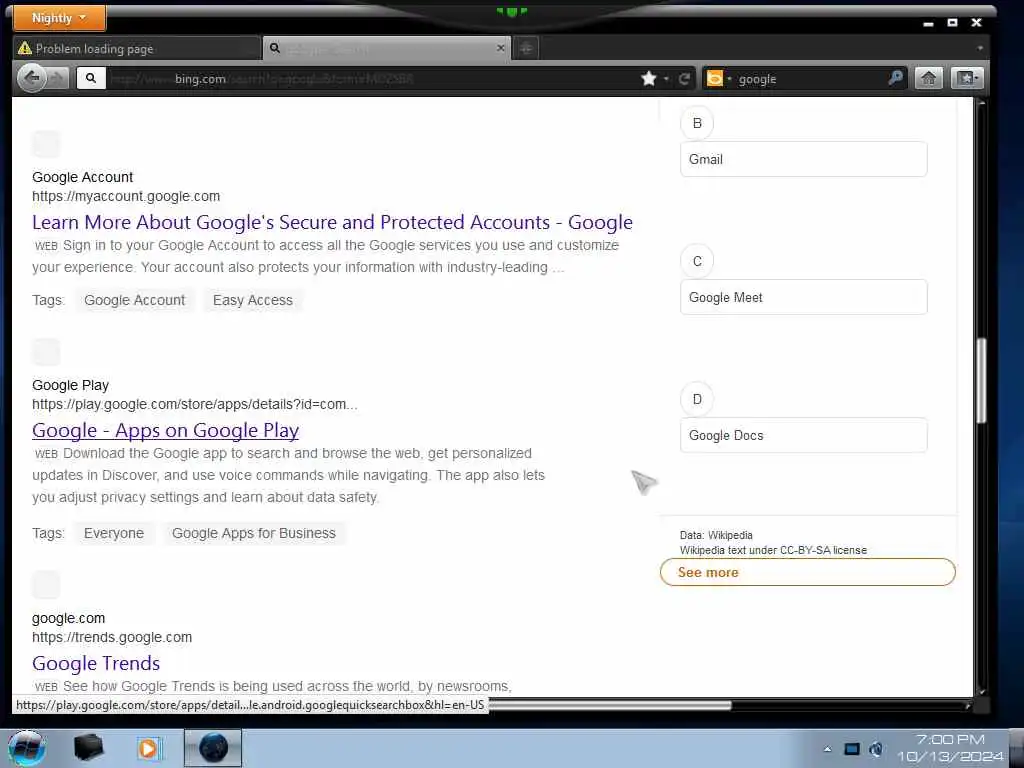
Task: Select the Everyone tag
Action: tap(114, 533)
